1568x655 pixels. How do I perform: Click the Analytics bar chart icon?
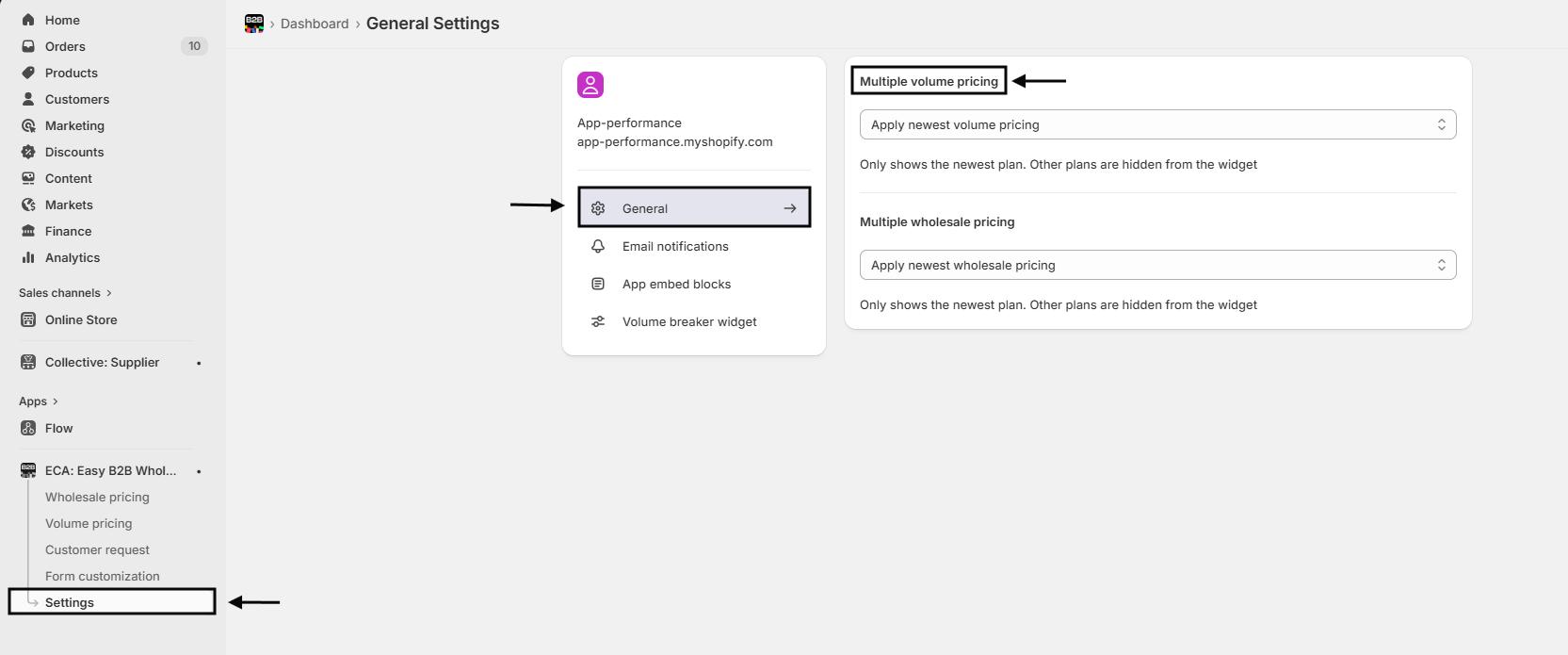click(x=28, y=257)
